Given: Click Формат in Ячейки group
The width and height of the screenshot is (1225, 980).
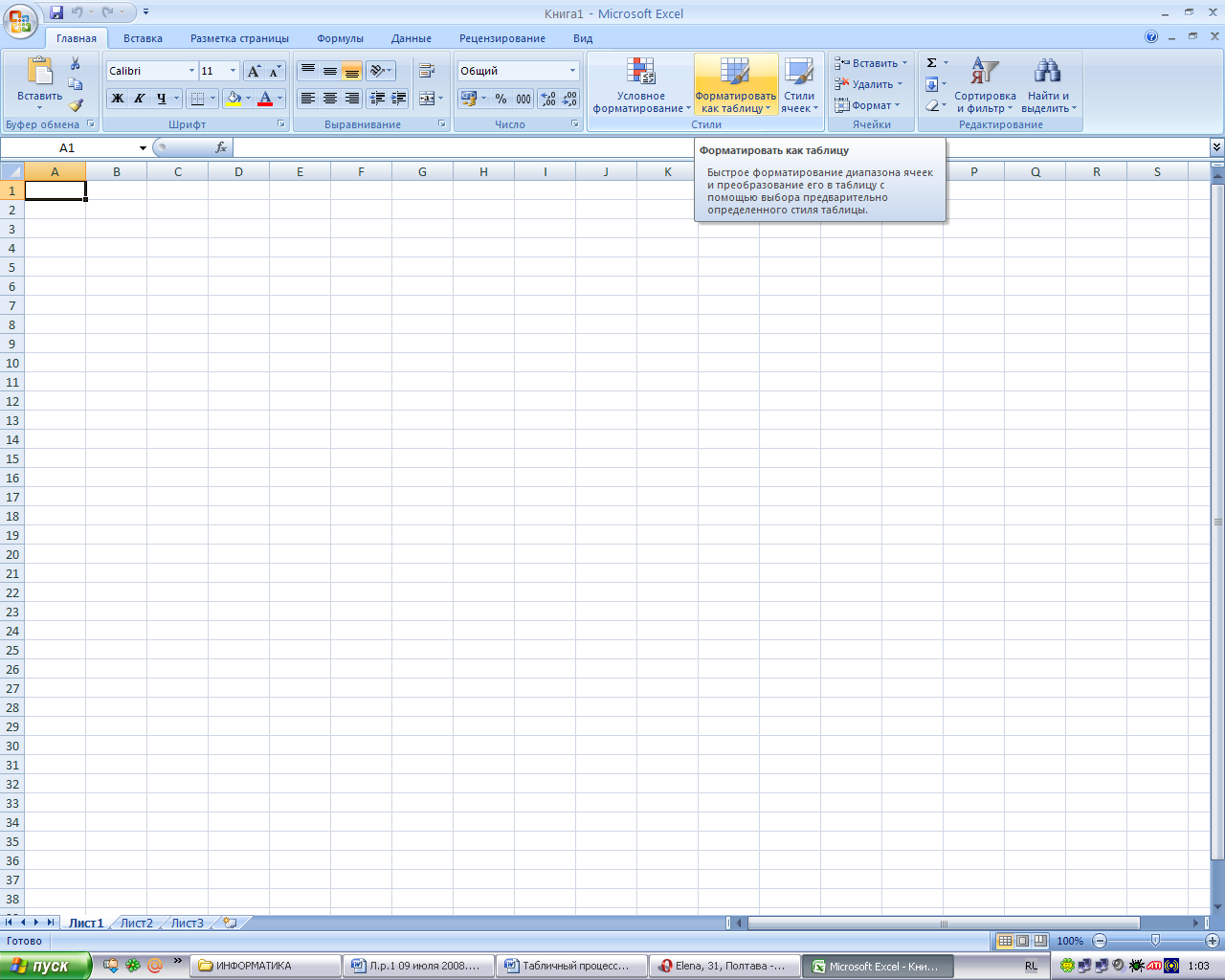Looking at the screenshot, I should pyautogui.click(x=867, y=105).
